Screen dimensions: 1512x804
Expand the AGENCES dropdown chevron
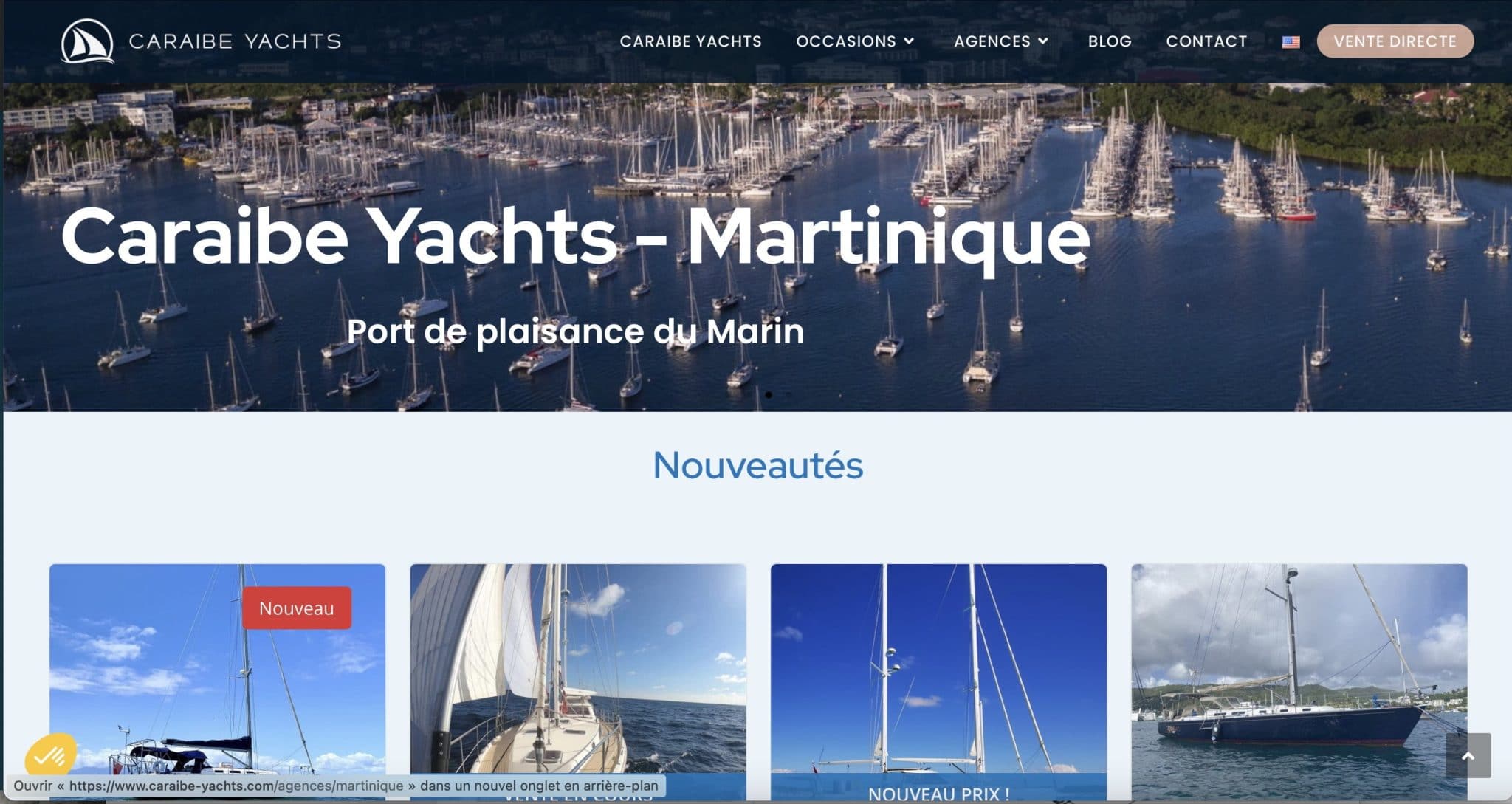point(1042,41)
